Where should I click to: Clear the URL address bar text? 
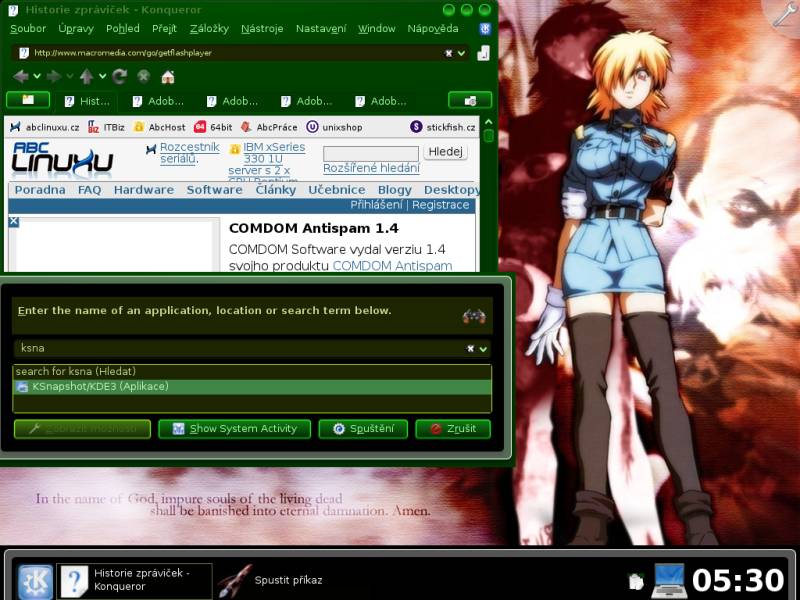click(449, 52)
